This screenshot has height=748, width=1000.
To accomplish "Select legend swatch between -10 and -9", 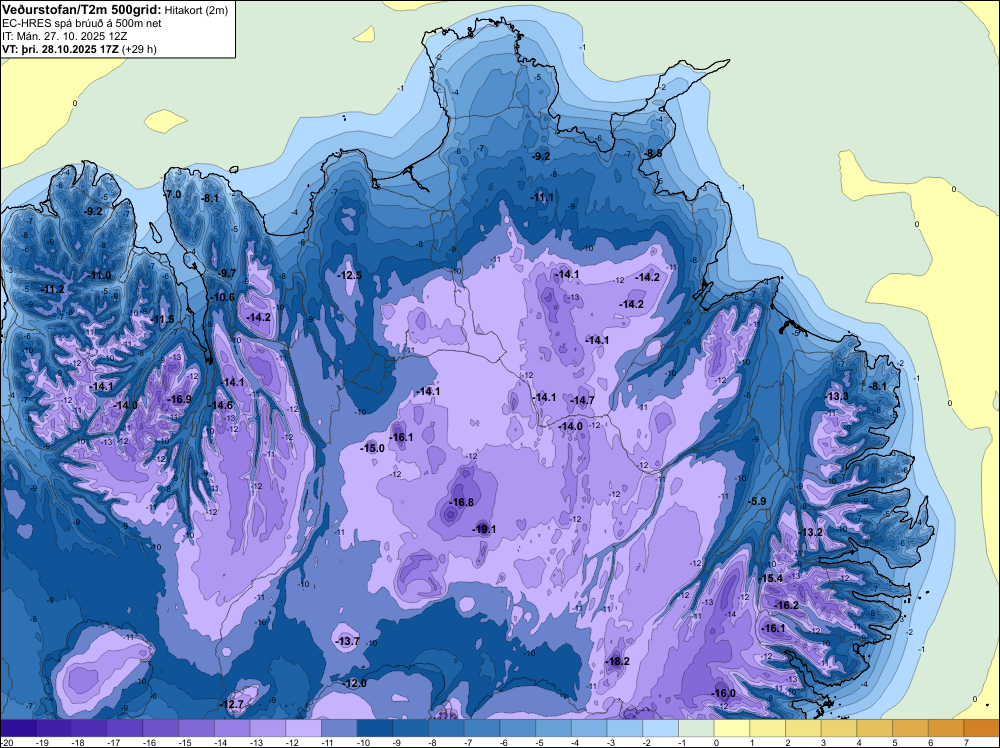I will [x=375, y=727].
